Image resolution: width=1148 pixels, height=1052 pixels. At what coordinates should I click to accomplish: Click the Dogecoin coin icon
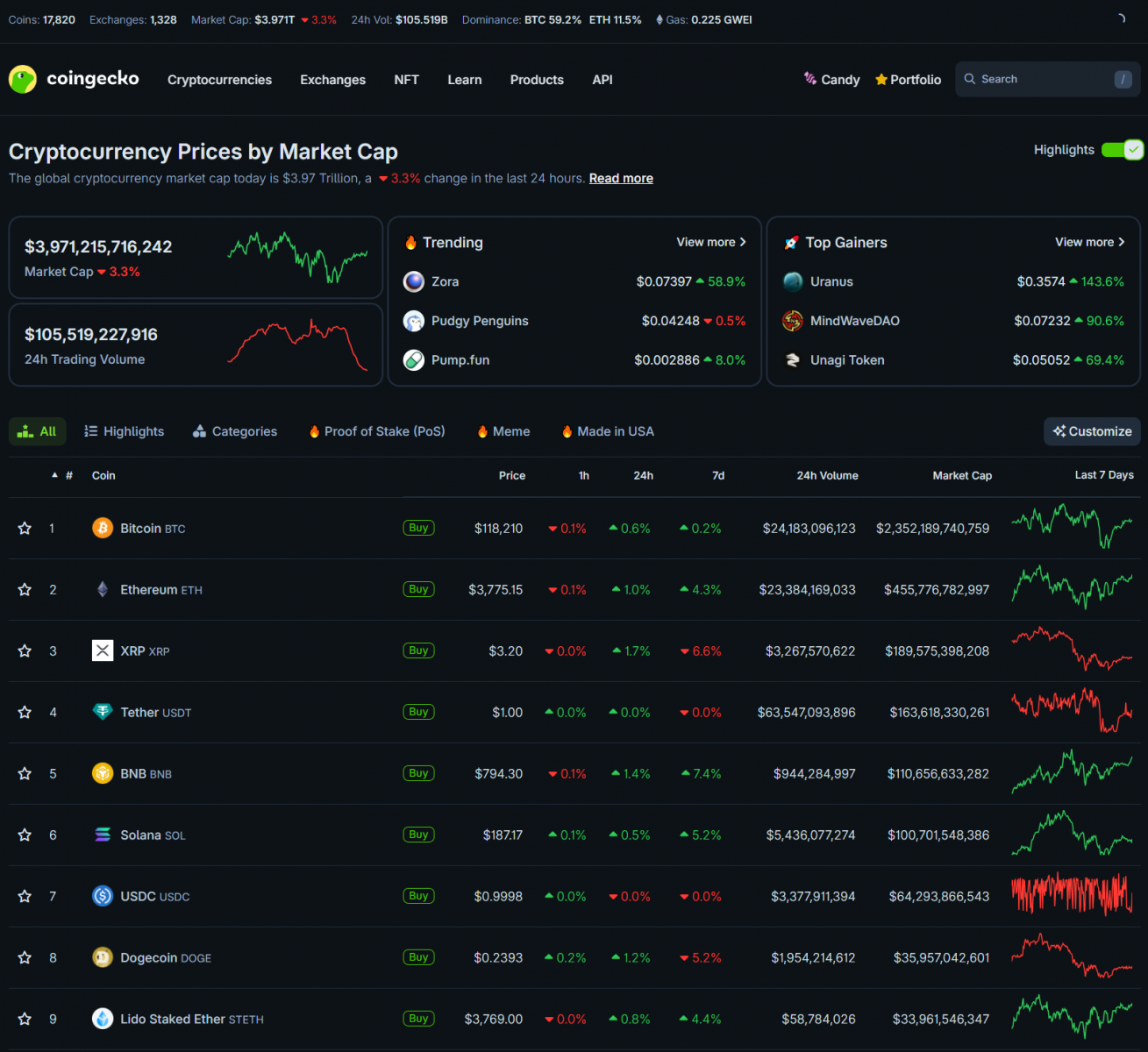point(103,957)
